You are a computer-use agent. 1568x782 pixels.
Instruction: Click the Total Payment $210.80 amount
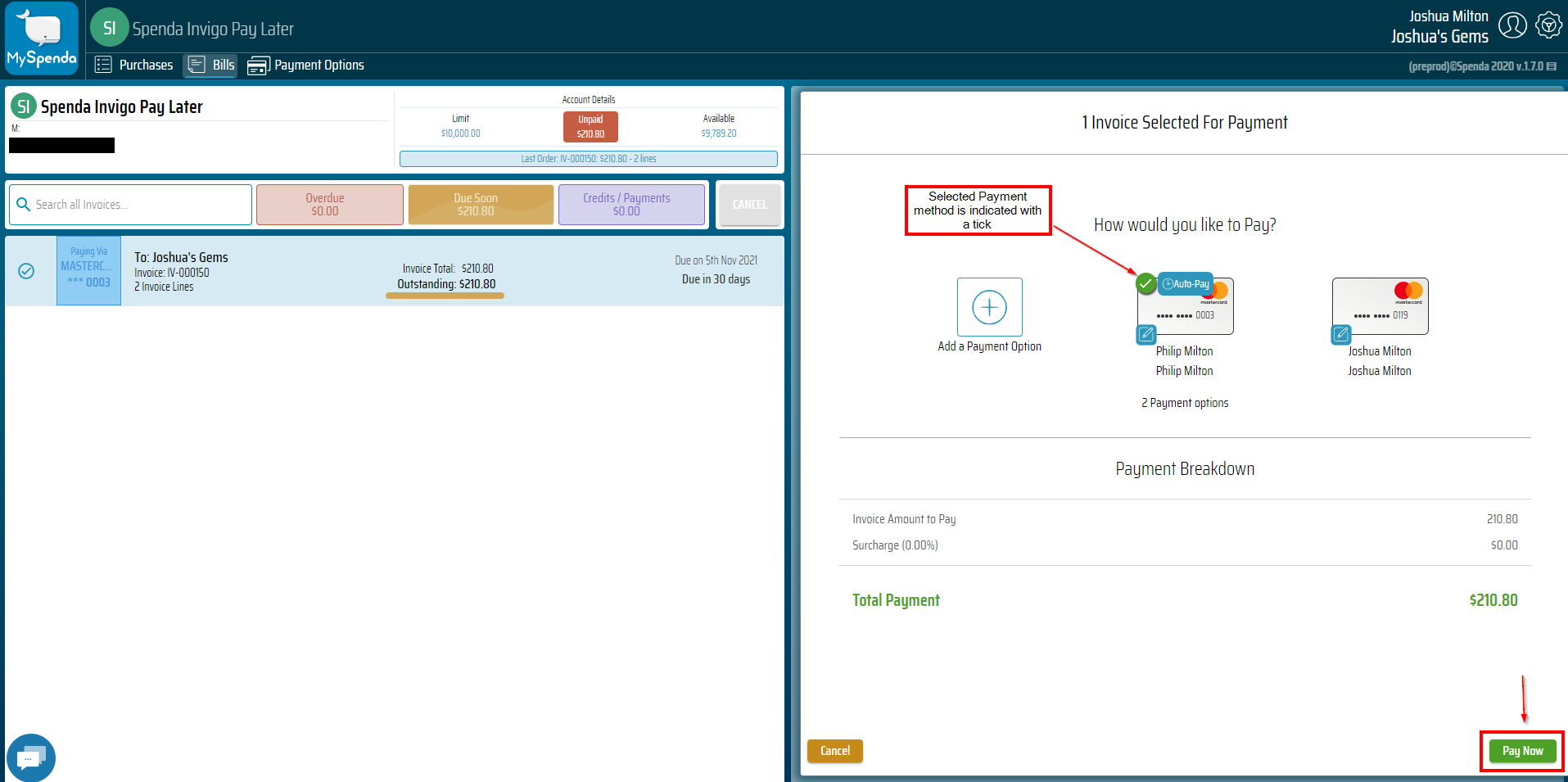[1493, 600]
